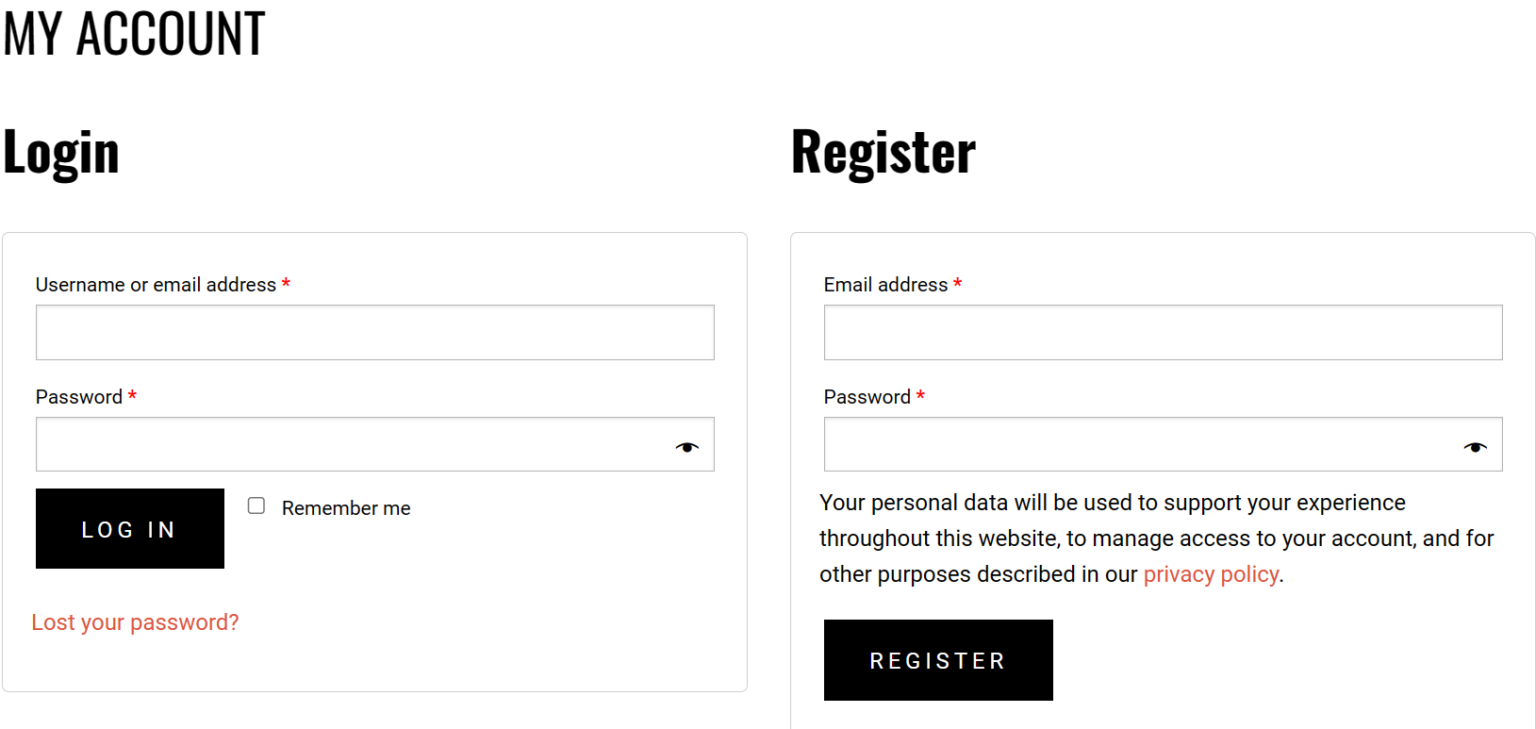Click the Login section heading
This screenshot has width=1536, height=729.
61,152
